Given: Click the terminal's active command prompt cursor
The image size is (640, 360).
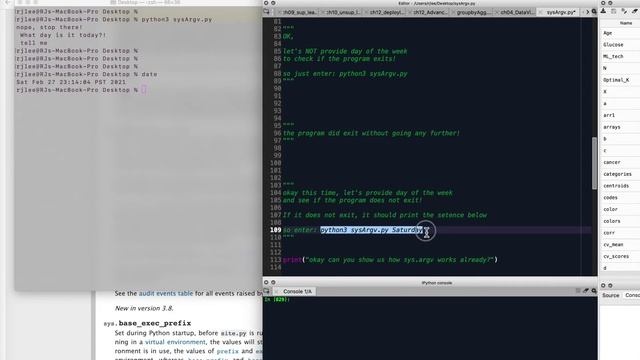Looking at the screenshot, I should pyautogui.click(x=144, y=90).
